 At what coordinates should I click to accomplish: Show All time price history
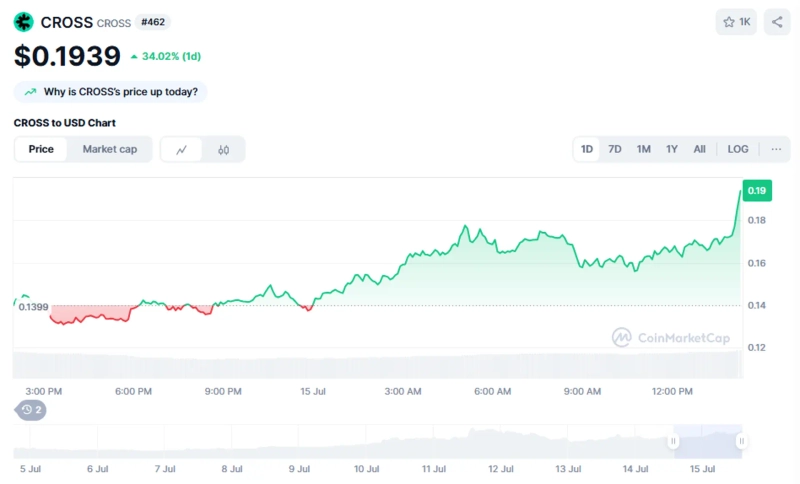click(699, 149)
